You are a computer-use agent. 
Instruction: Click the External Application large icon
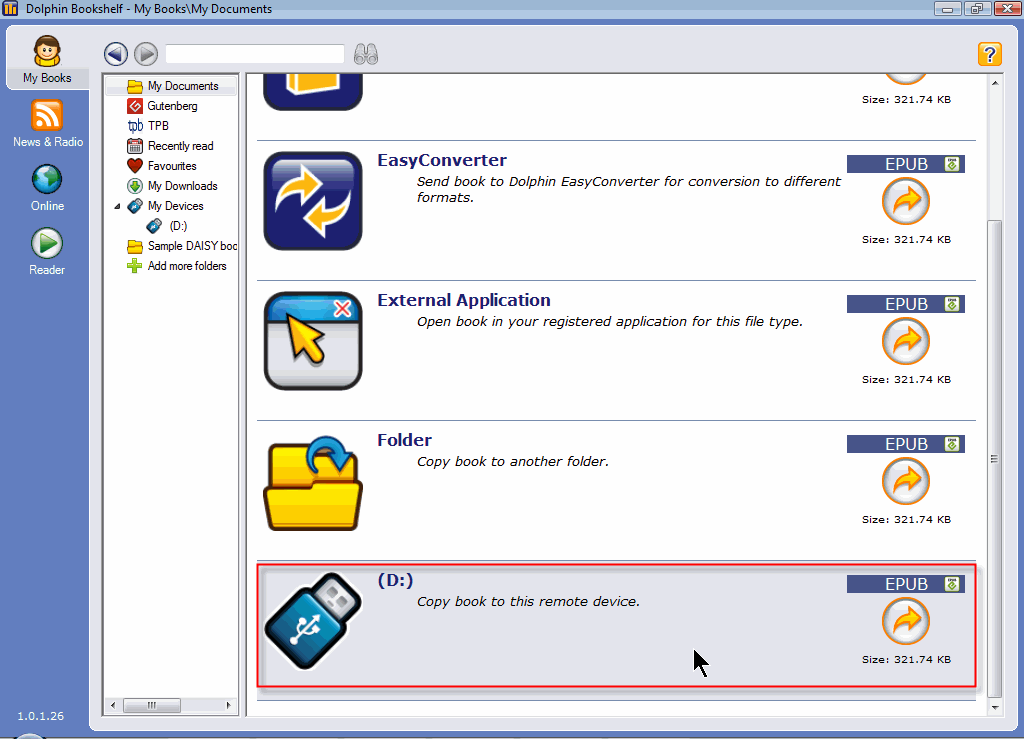[x=313, y=341]
